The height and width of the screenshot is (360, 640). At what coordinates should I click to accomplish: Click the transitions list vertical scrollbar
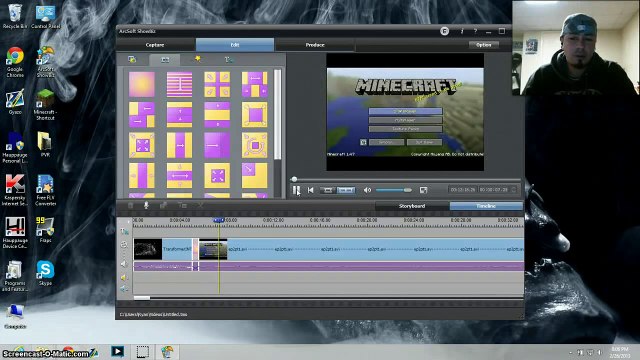point(278,115)
